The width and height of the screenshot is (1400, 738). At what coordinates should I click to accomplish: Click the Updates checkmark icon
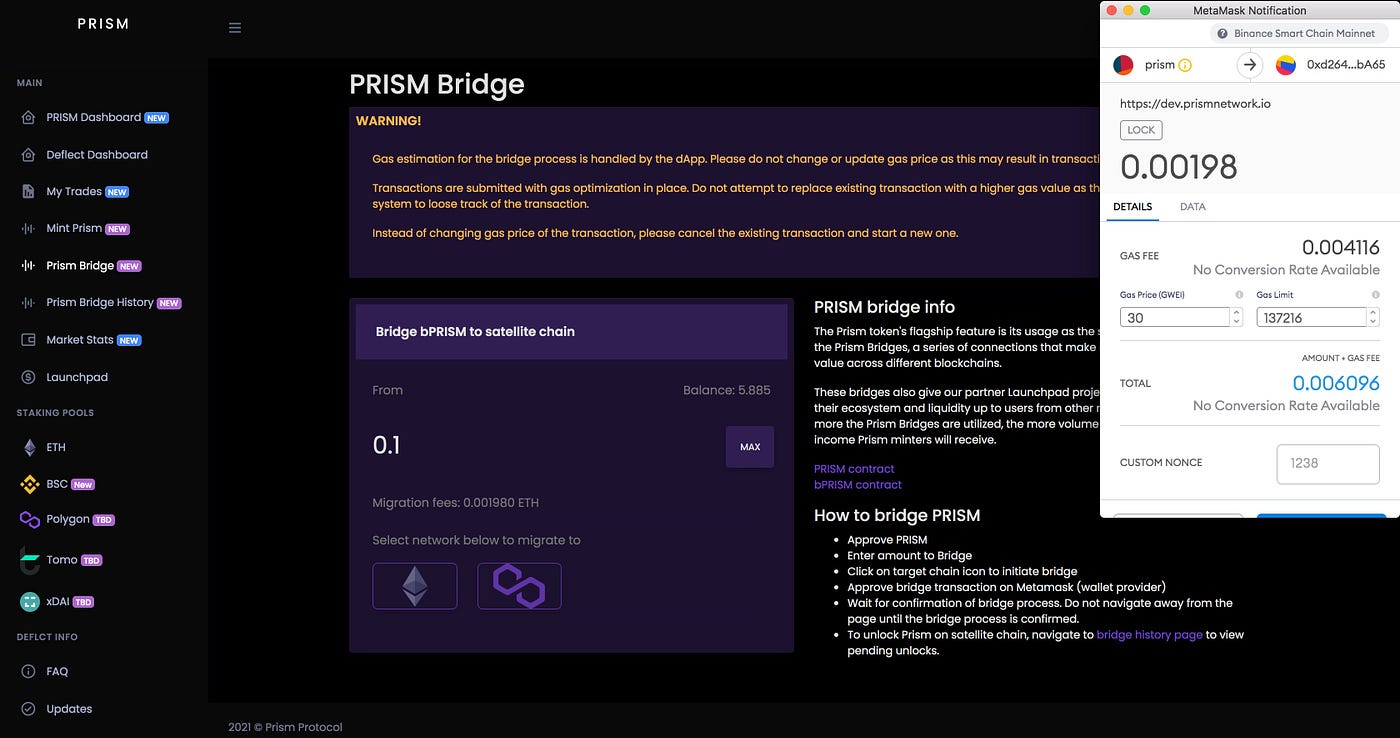(x=29, y=709)
